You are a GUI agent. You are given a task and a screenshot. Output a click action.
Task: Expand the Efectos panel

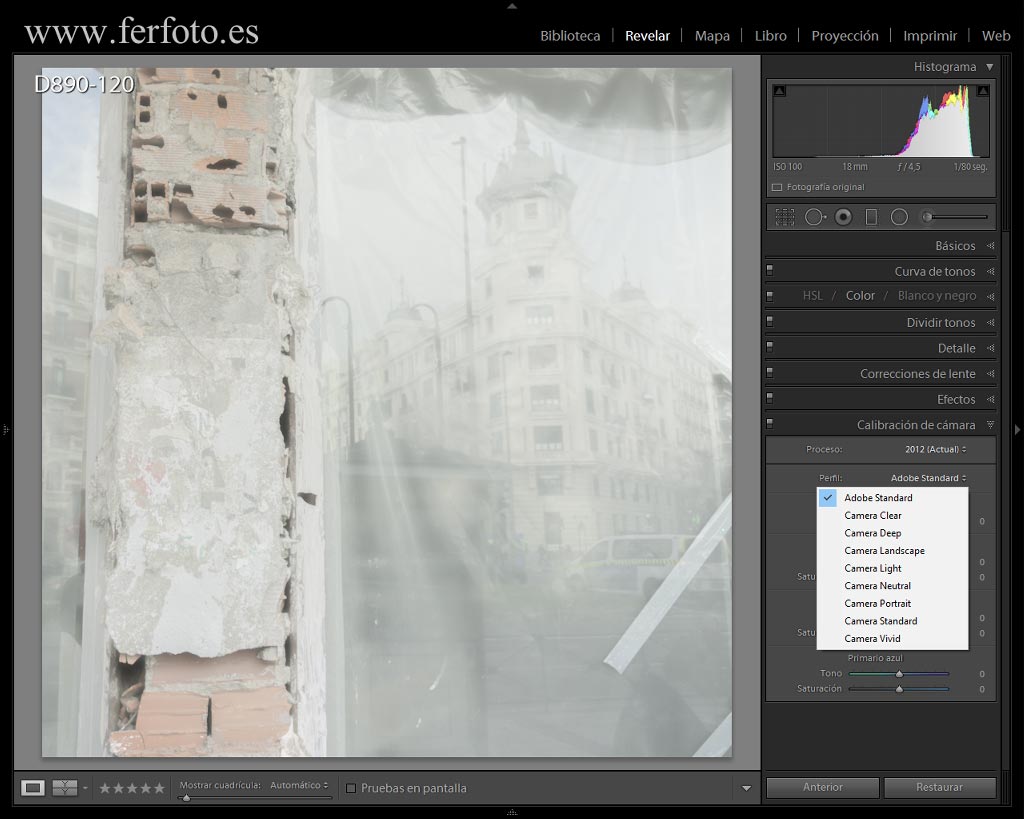click(x=990, y=399)
